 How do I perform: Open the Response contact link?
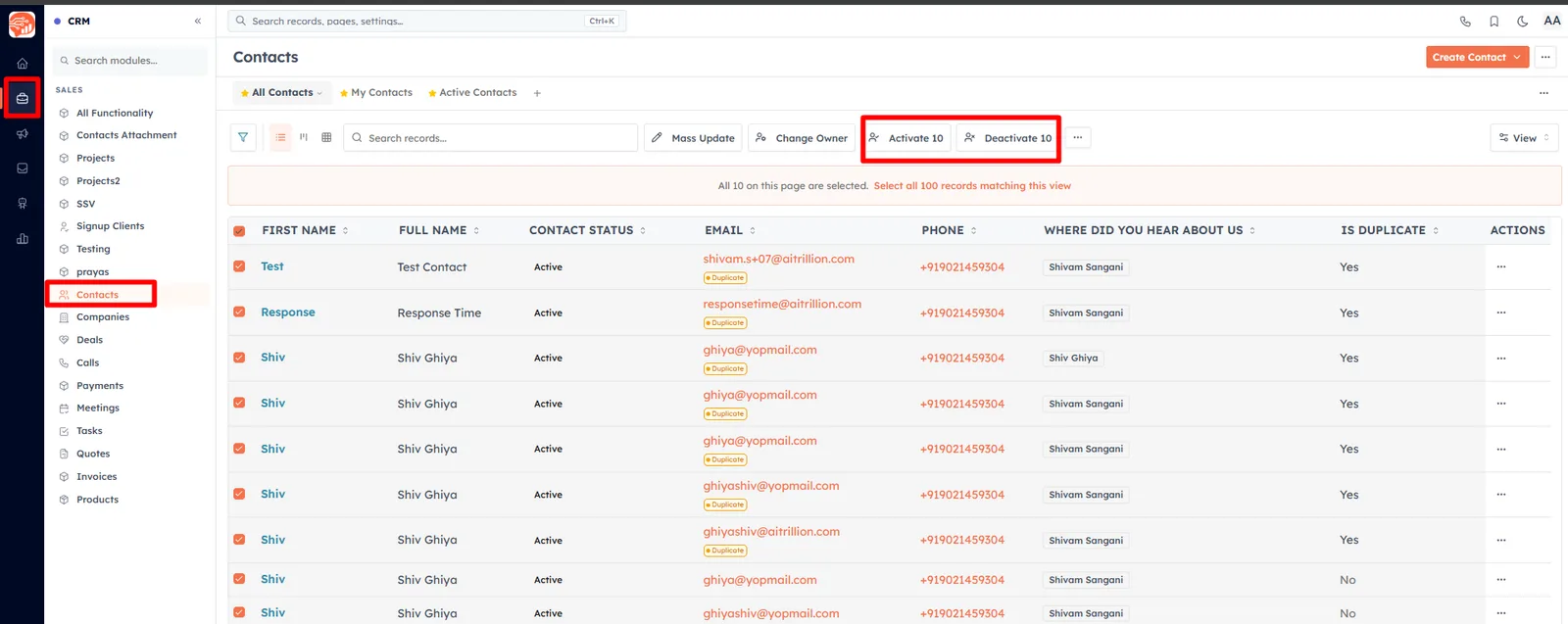288,312
